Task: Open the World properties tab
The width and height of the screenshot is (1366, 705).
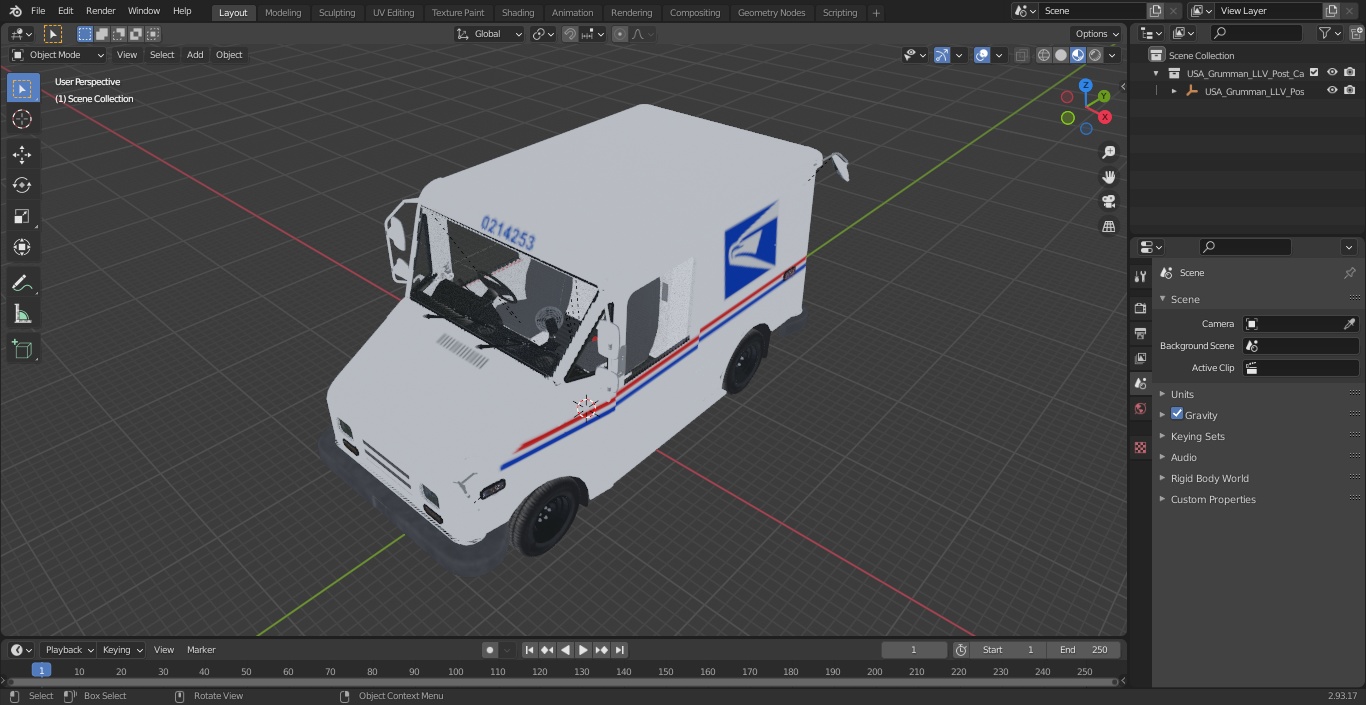Action: 1140,408
